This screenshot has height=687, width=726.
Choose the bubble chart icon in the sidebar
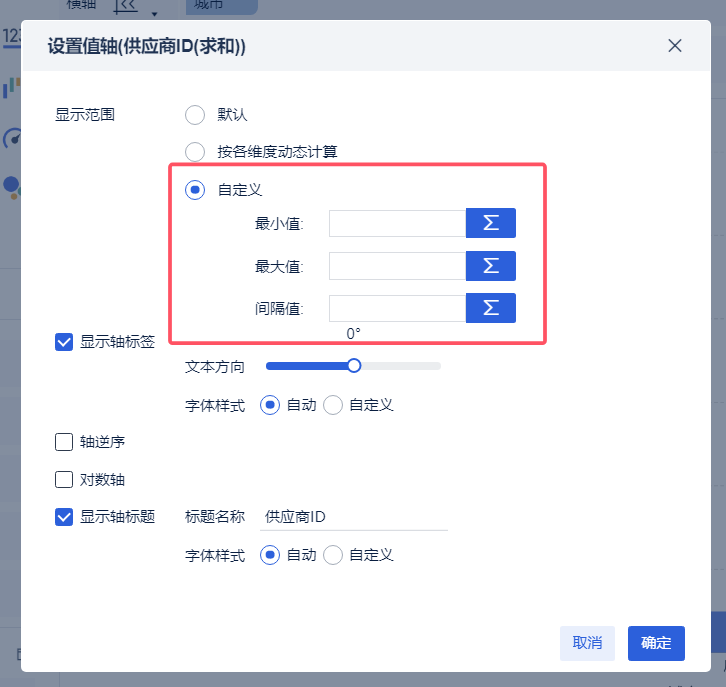click(x=11, y=185)
